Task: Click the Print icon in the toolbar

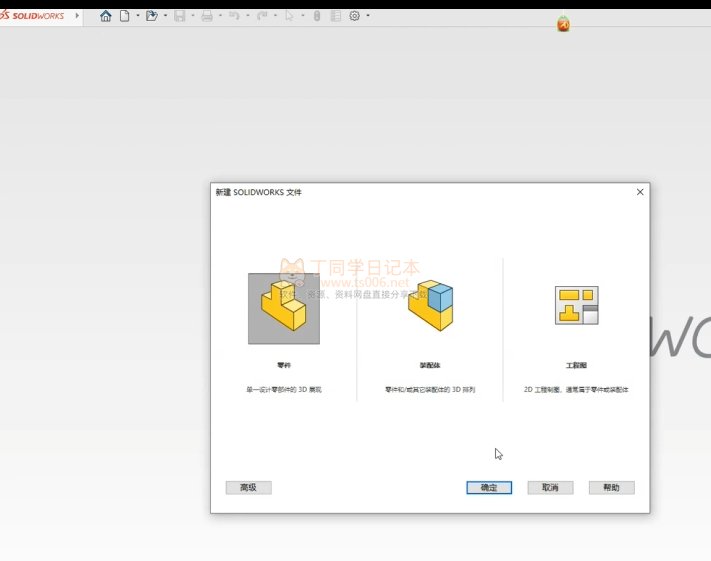Action: point(207,16)
